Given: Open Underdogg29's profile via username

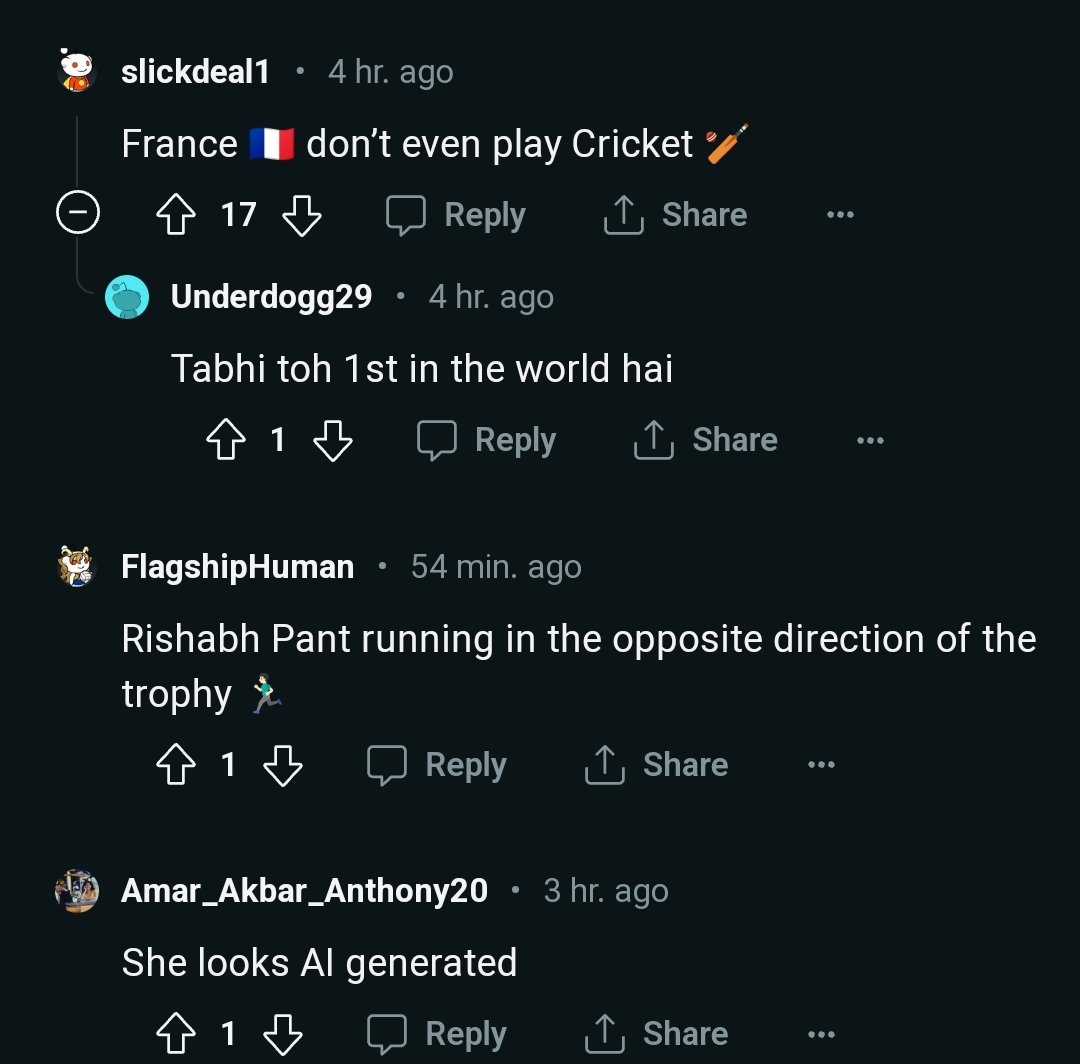Looking at the screenshot, I should pos(271,297).
